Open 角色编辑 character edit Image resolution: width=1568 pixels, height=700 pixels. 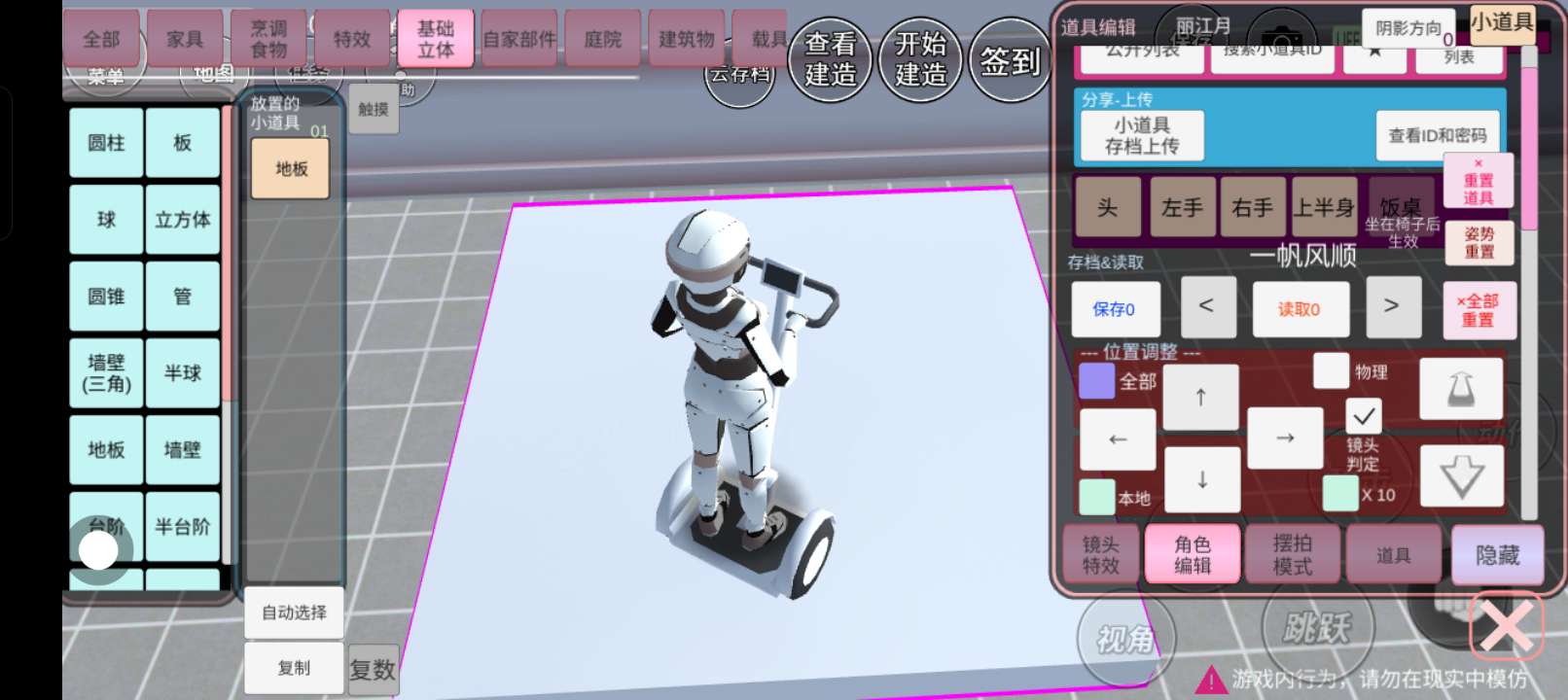1193,554
